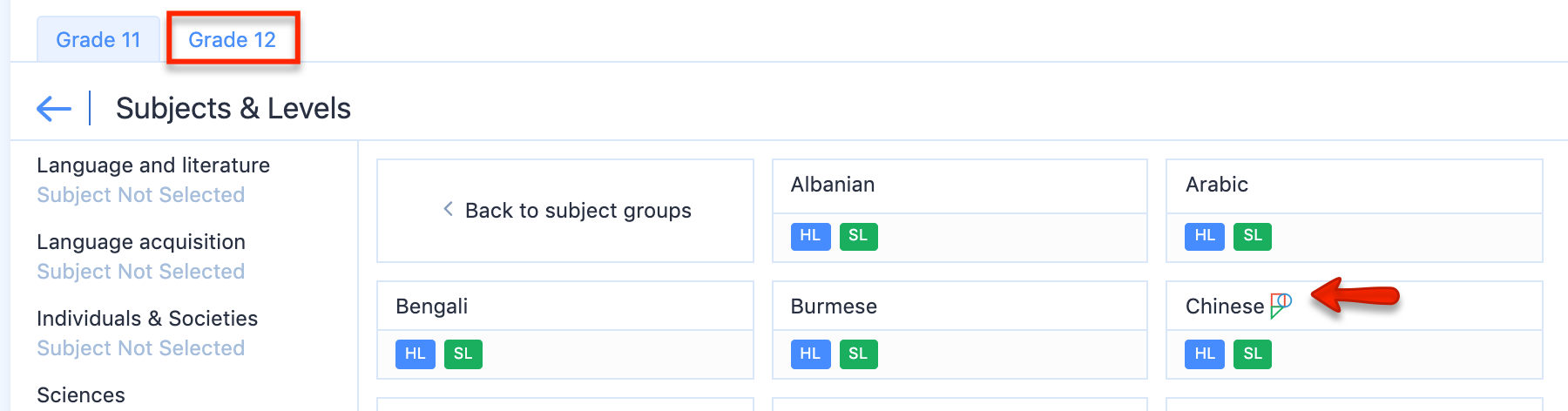Open Language acquisition subject group

tap(141, 242)
